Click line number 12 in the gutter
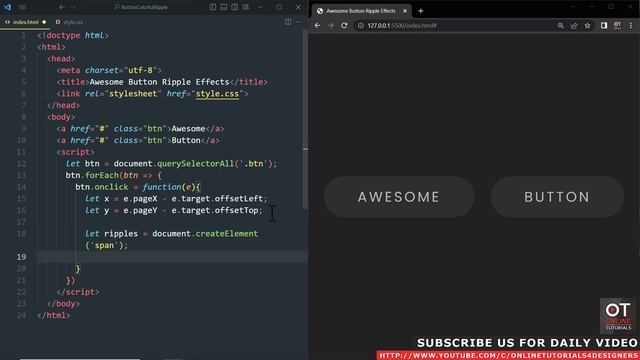 [22, 164]
